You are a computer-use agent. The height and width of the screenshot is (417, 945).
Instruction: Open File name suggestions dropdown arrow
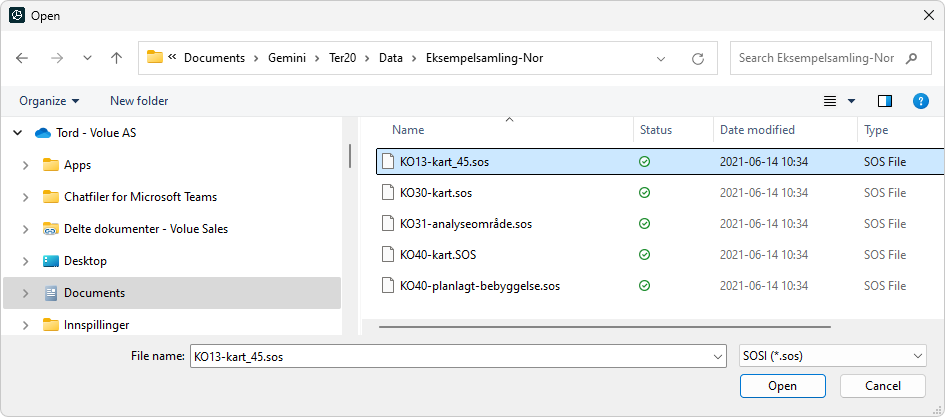point(719,357)
